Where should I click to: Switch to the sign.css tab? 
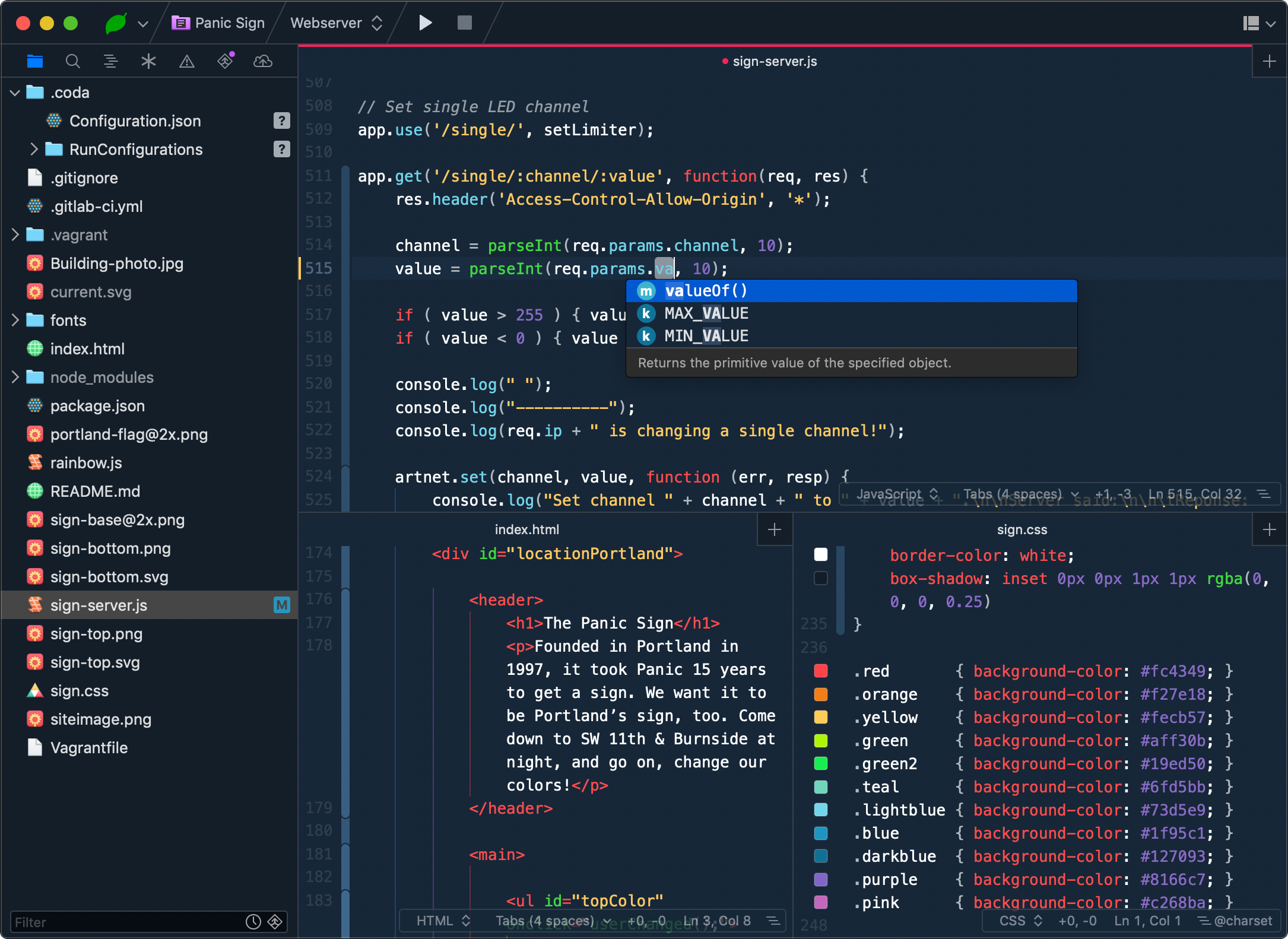1021,529
